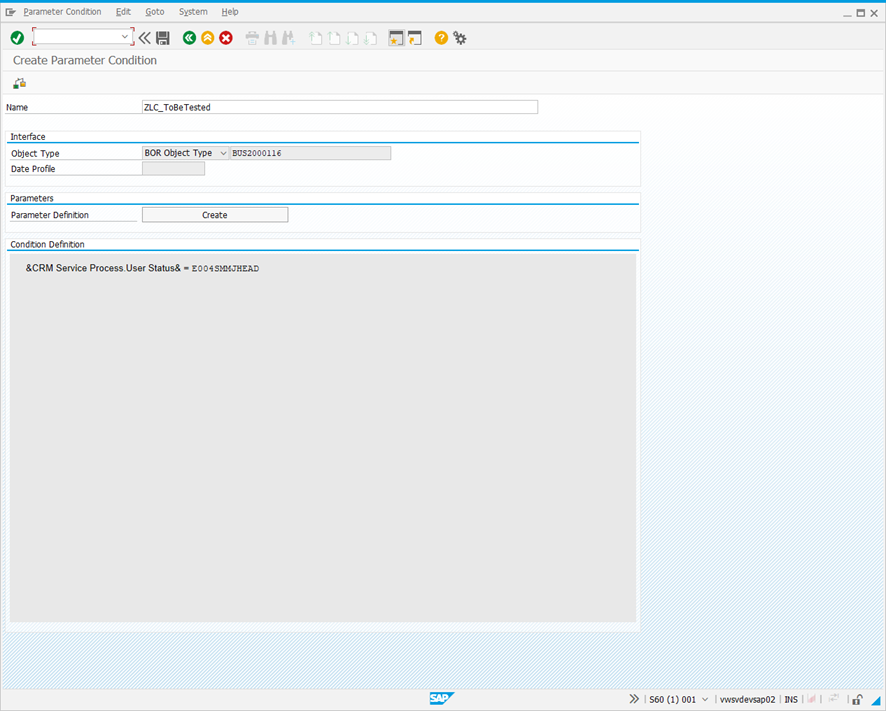Open the System menu
This screenshot has height=711, width=886.
click(193, 11)
